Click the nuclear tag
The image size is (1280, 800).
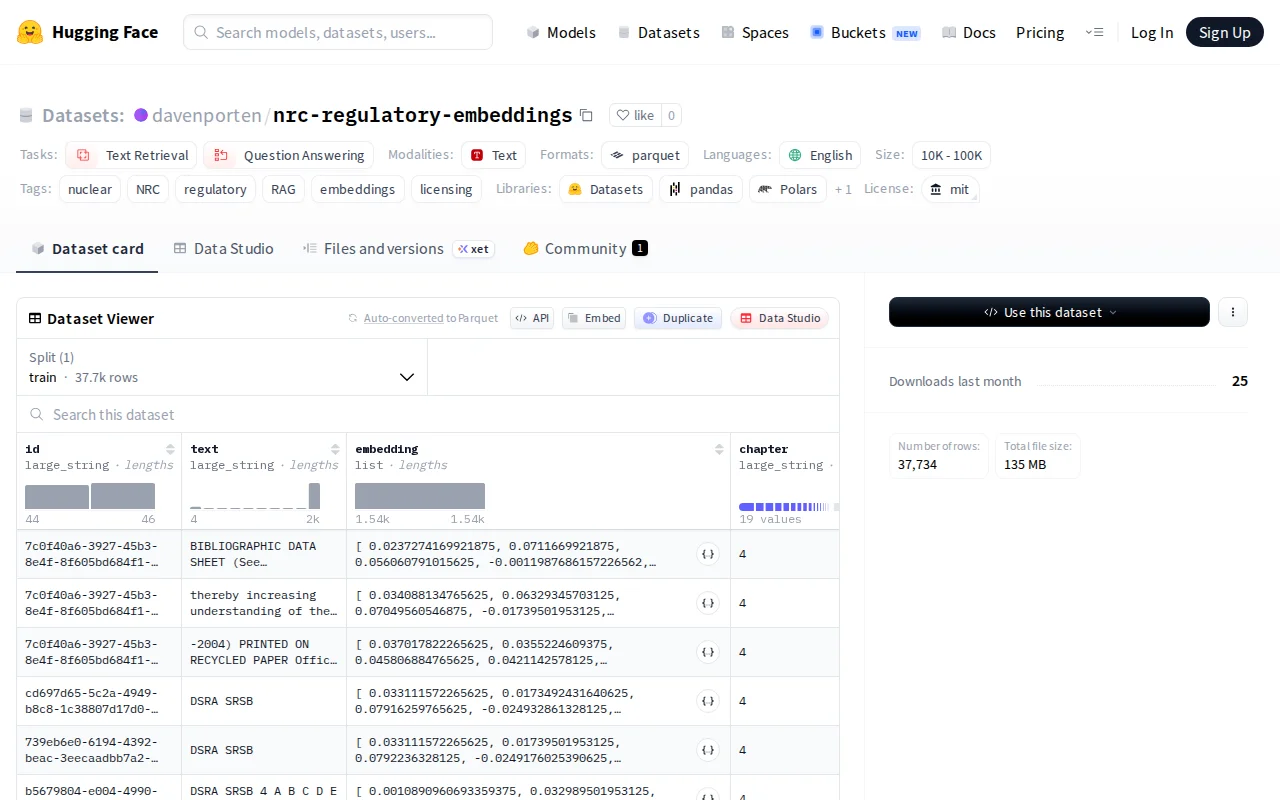pyautogui.click(x=90, y=189)
